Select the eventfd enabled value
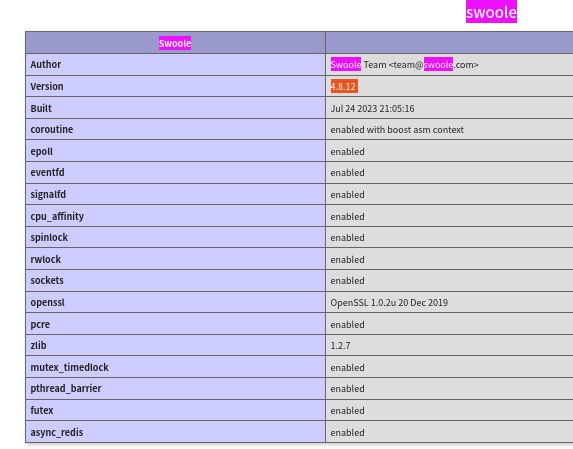 (347, 172)
